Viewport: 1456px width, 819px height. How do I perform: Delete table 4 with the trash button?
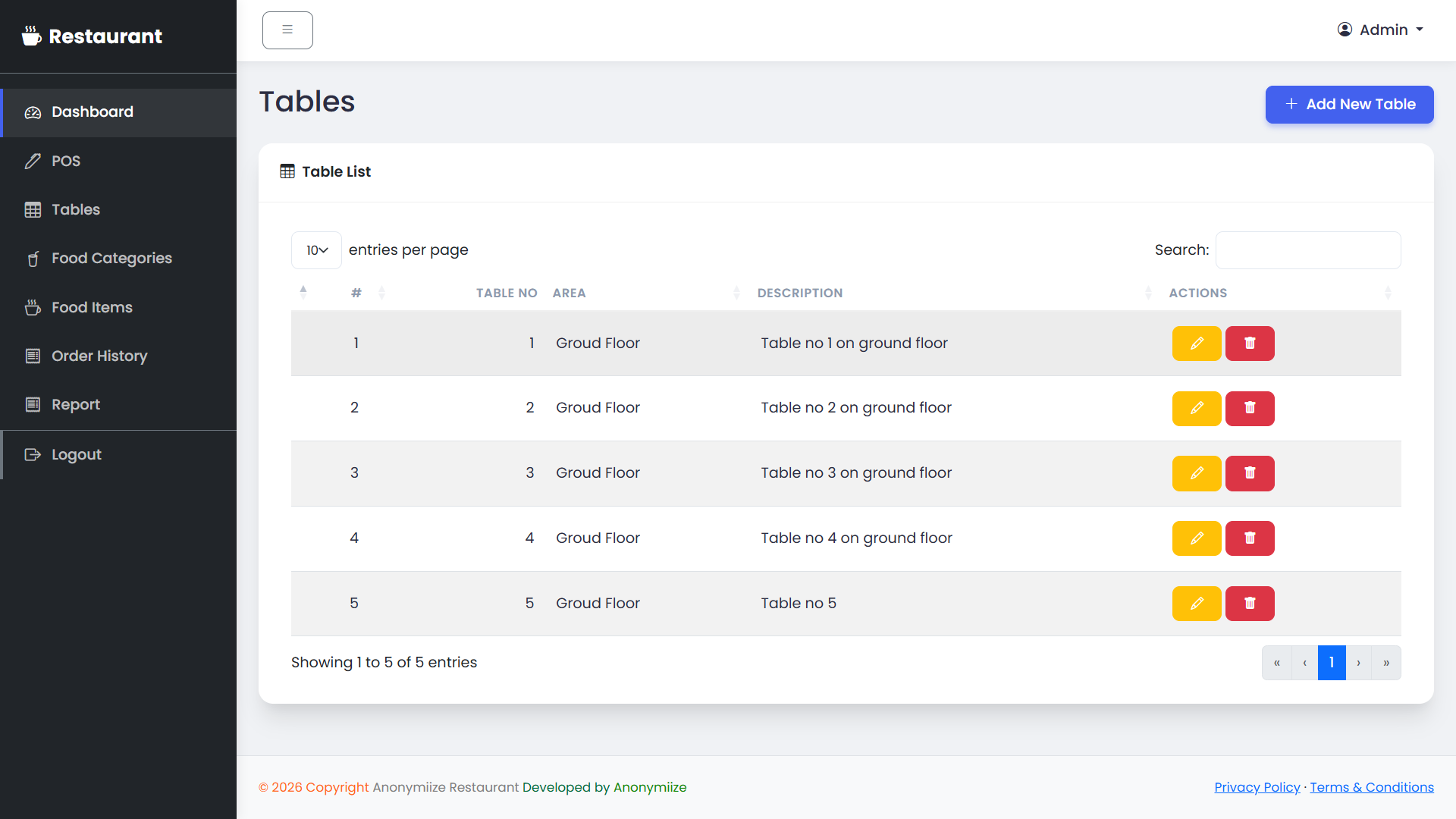[x=1250, y=538]
